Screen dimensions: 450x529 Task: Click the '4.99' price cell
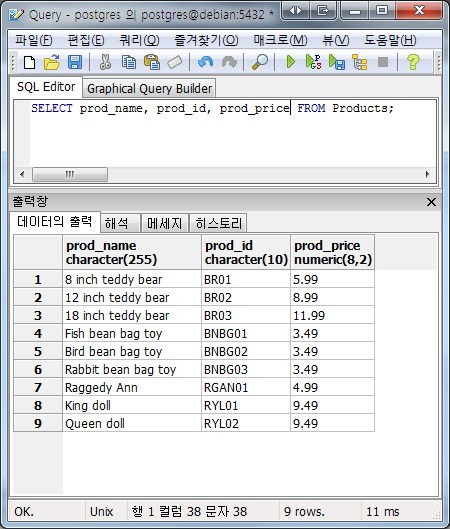point(333,387)
